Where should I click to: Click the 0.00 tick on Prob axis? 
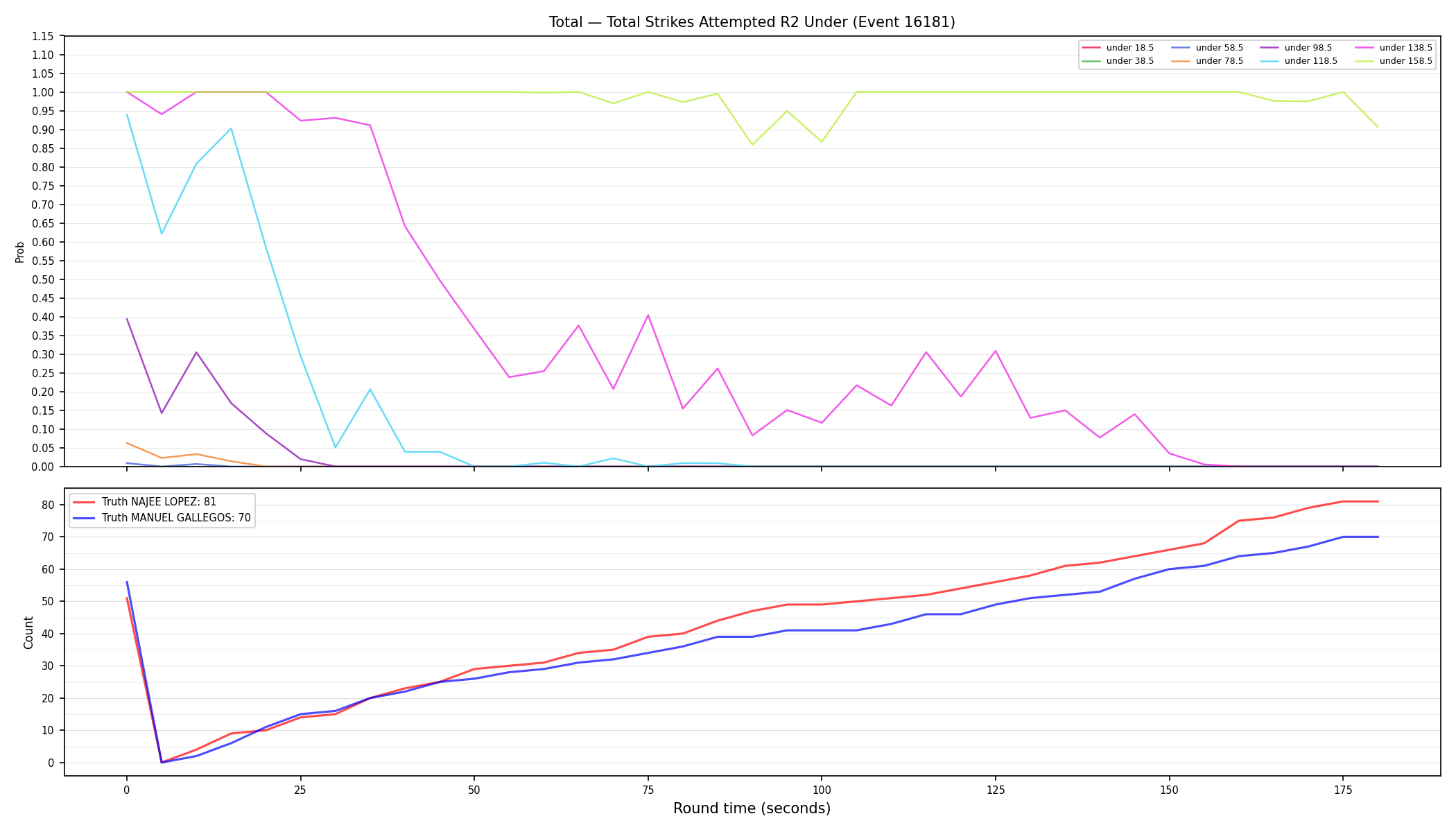[x=43, y=467]
